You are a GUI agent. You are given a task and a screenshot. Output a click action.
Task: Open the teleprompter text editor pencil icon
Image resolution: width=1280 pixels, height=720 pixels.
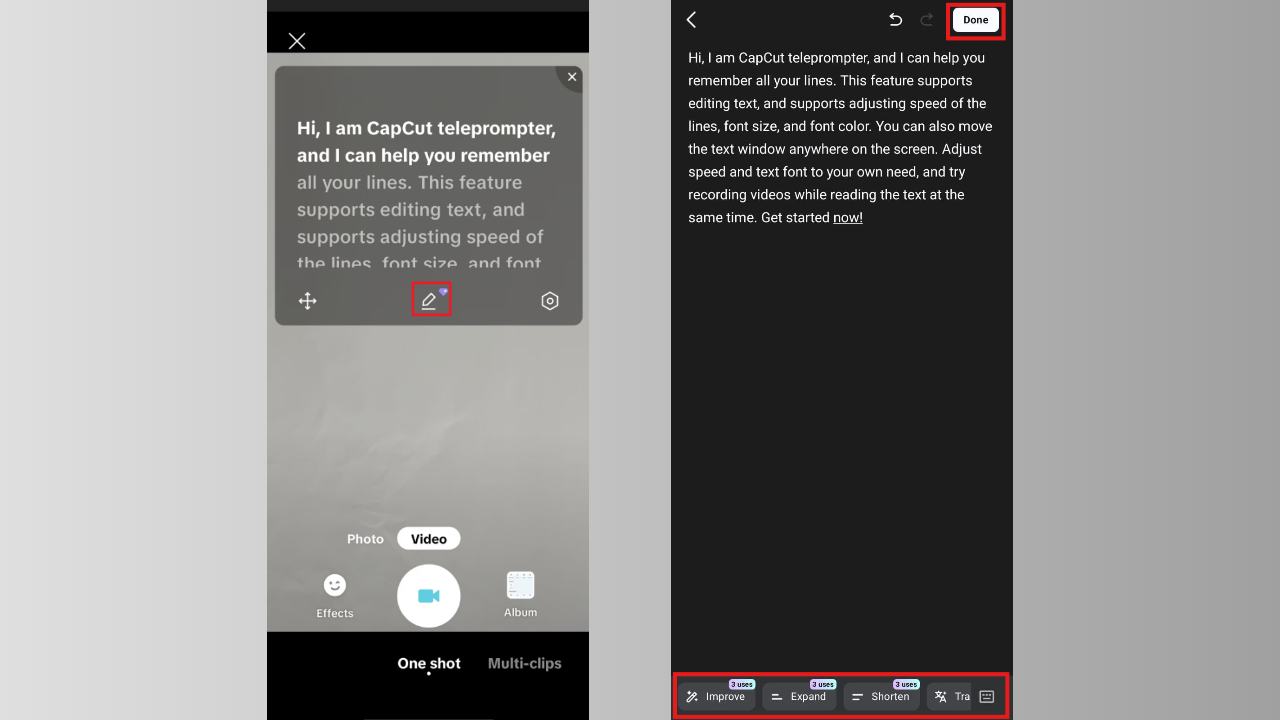pos(429,301)
